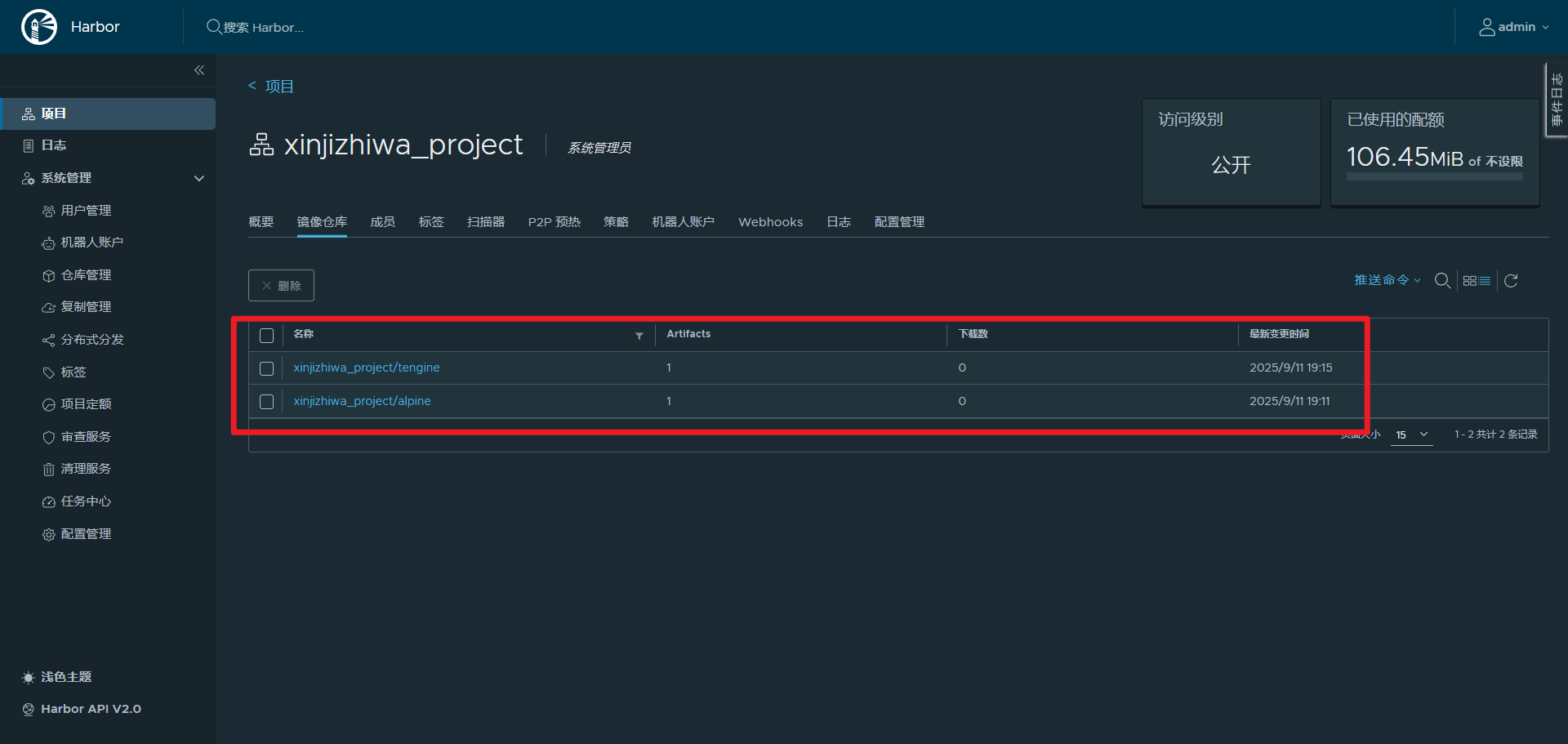This screenshot has width=1568, height=744.
Task: Check the xinjizhiwa_project/alpine row checkbox
Action: pyautogui.click(x=266, y=402)
